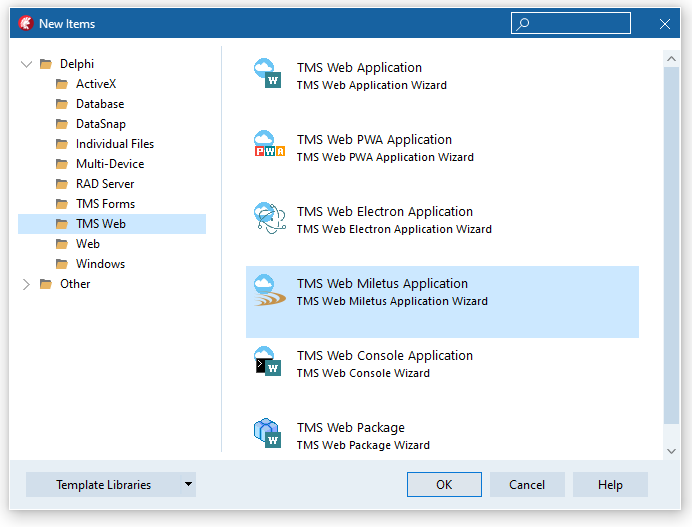Select Individual Files category

point(115,144)
